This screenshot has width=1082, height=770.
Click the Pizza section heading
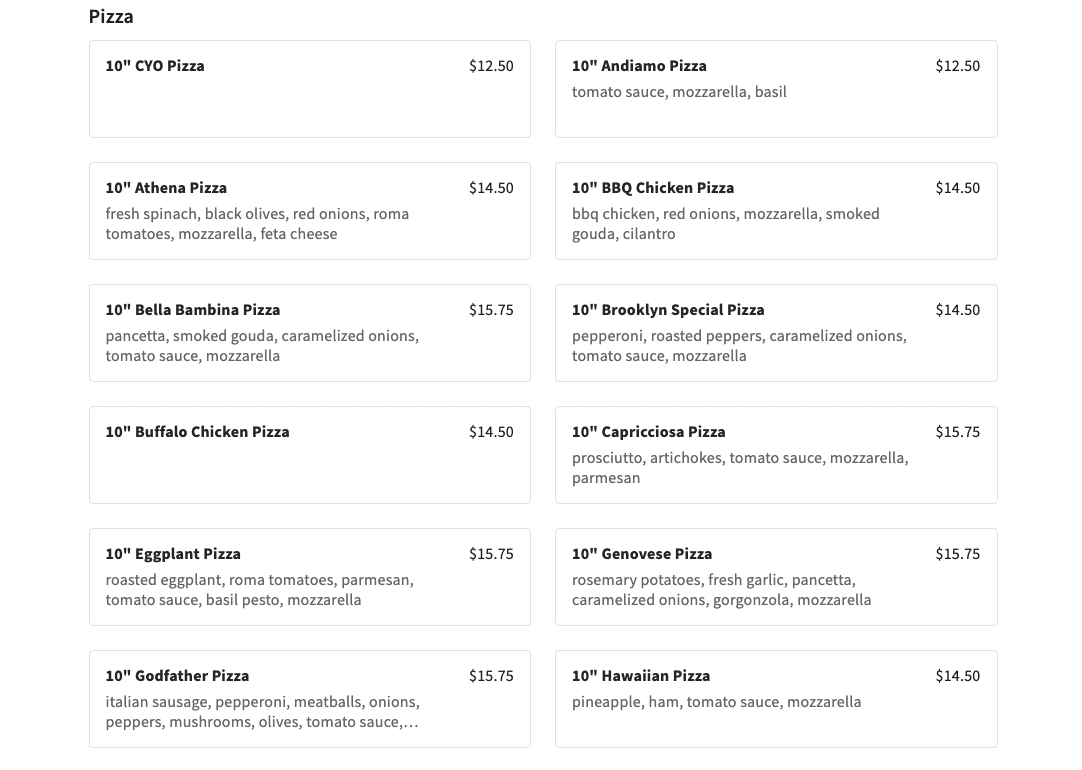coord(111,17)
